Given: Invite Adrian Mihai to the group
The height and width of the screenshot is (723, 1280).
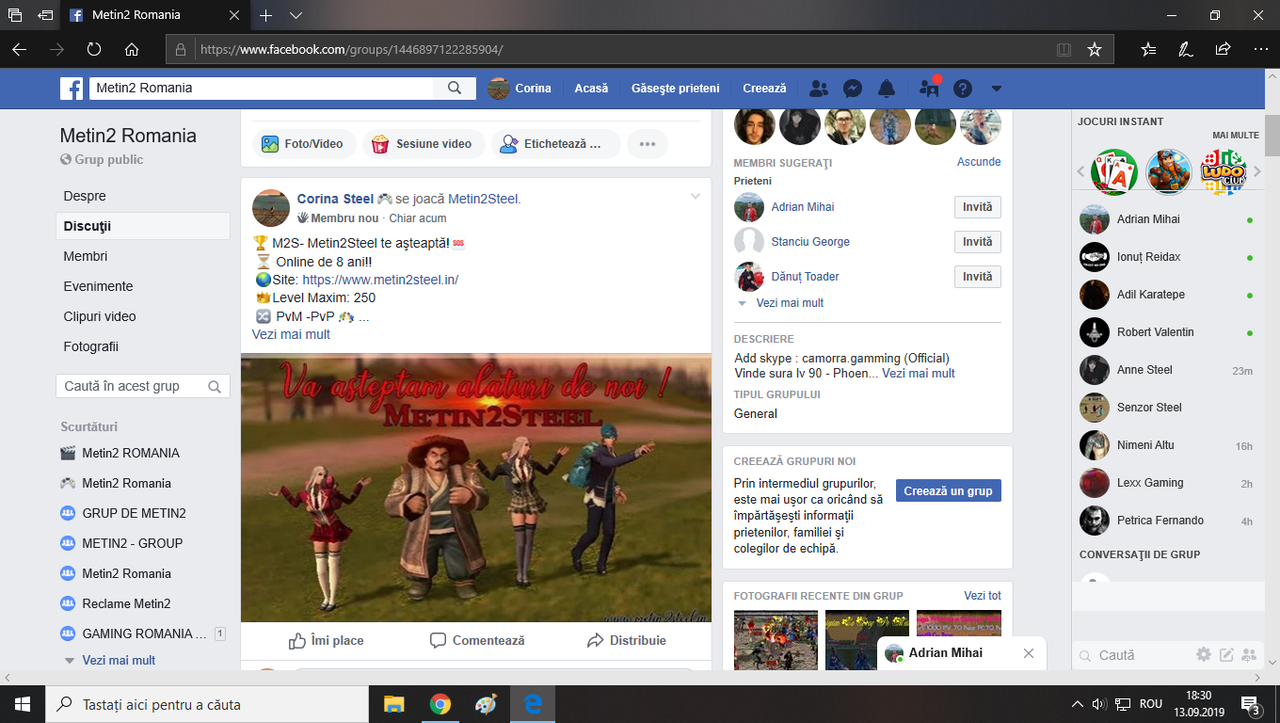Looking at the screenshot, I should point(977,207).
